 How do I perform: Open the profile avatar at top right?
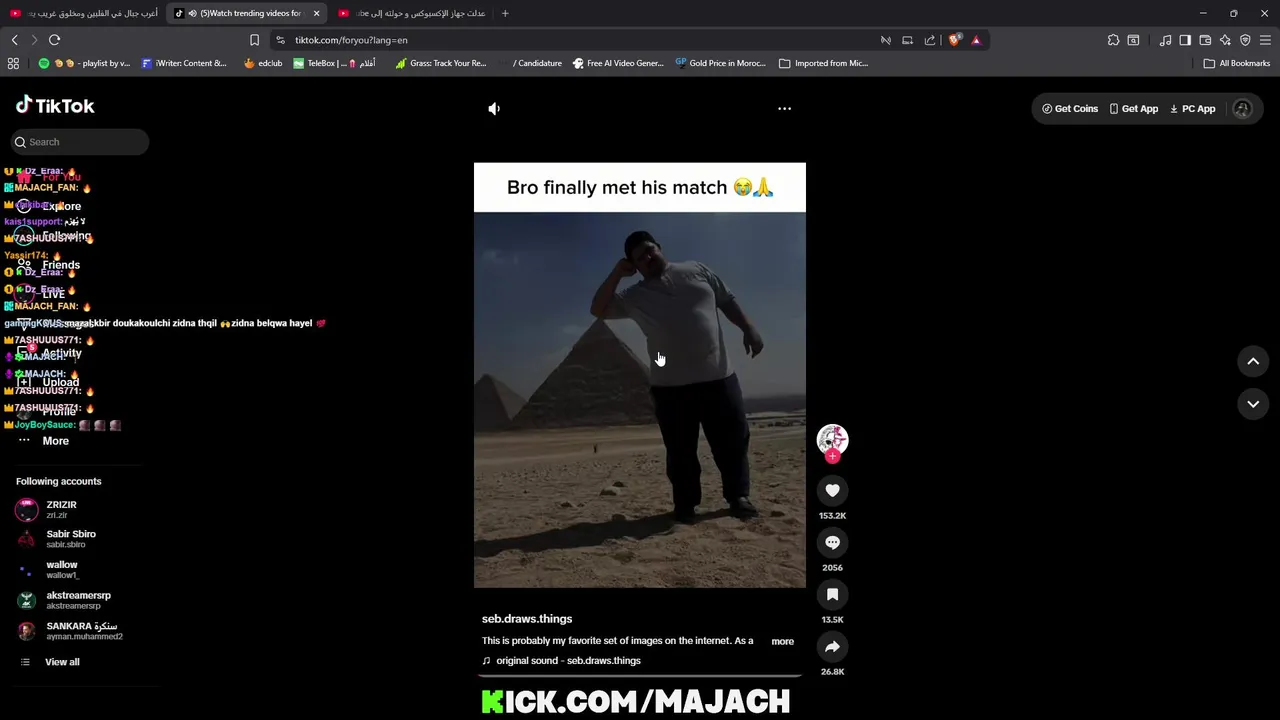coord(1242,109)
